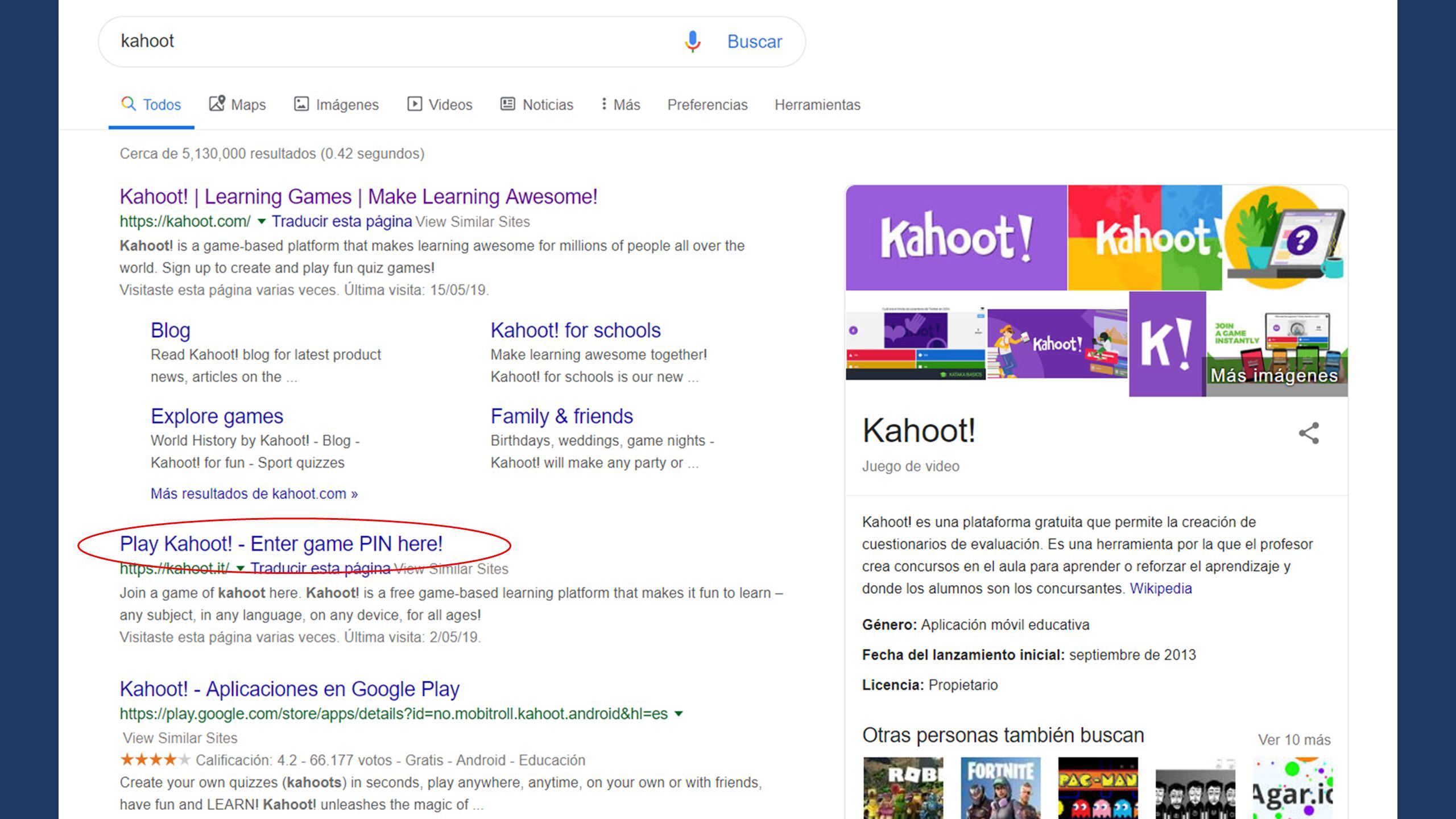Image resolution: width=1456 pixels, height=819 pixels.
Task: Open the Wikipedia link in description
Action: pos(1160,589)
